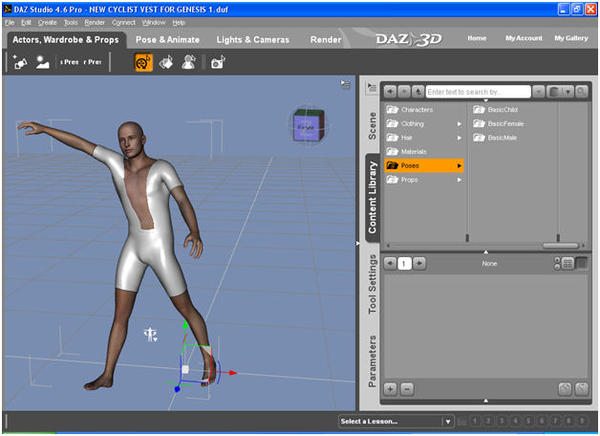
Task: Click the blue Z-axis handle of the manipulator
Action: pos(177,389)
